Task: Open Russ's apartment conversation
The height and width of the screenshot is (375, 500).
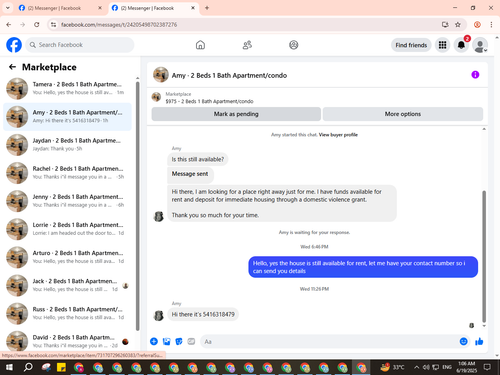Action: [68, 313]
